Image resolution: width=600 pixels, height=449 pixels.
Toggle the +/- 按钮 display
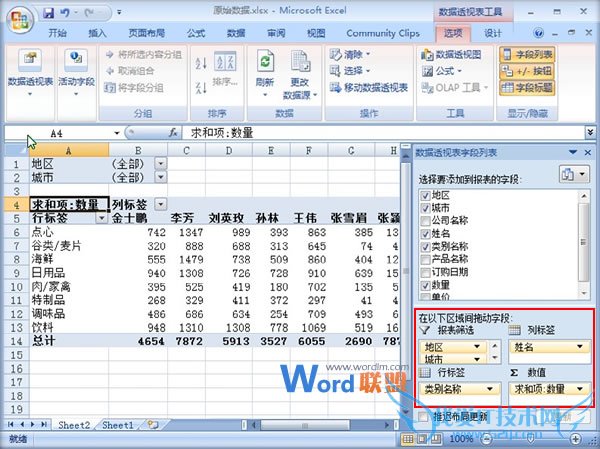527,71
